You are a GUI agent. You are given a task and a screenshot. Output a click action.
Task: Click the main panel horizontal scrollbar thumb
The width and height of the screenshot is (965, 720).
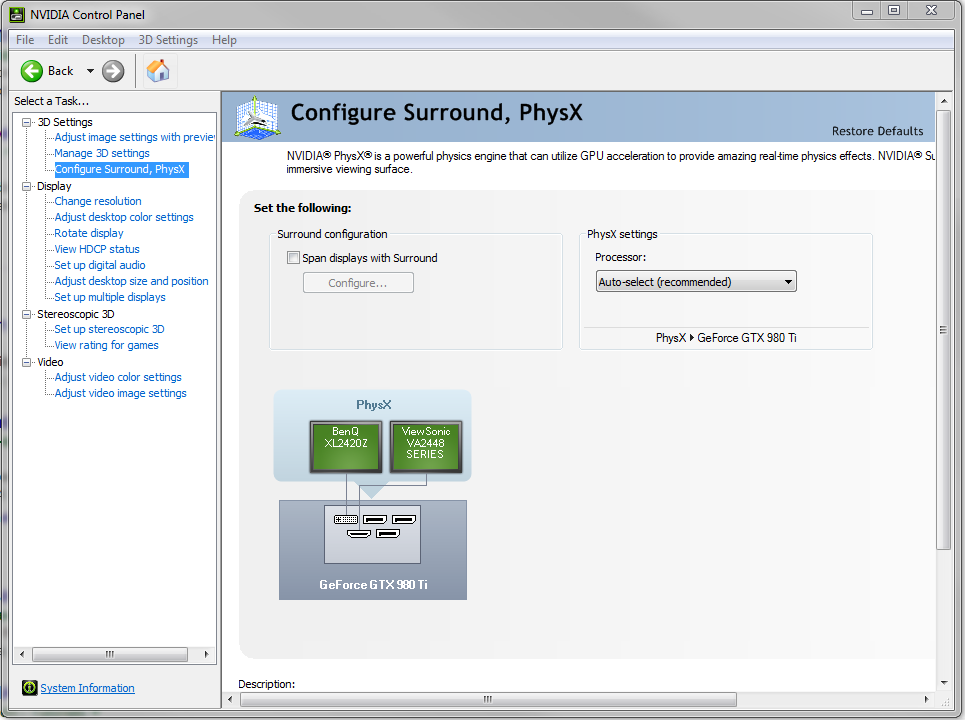click(488, 699)
